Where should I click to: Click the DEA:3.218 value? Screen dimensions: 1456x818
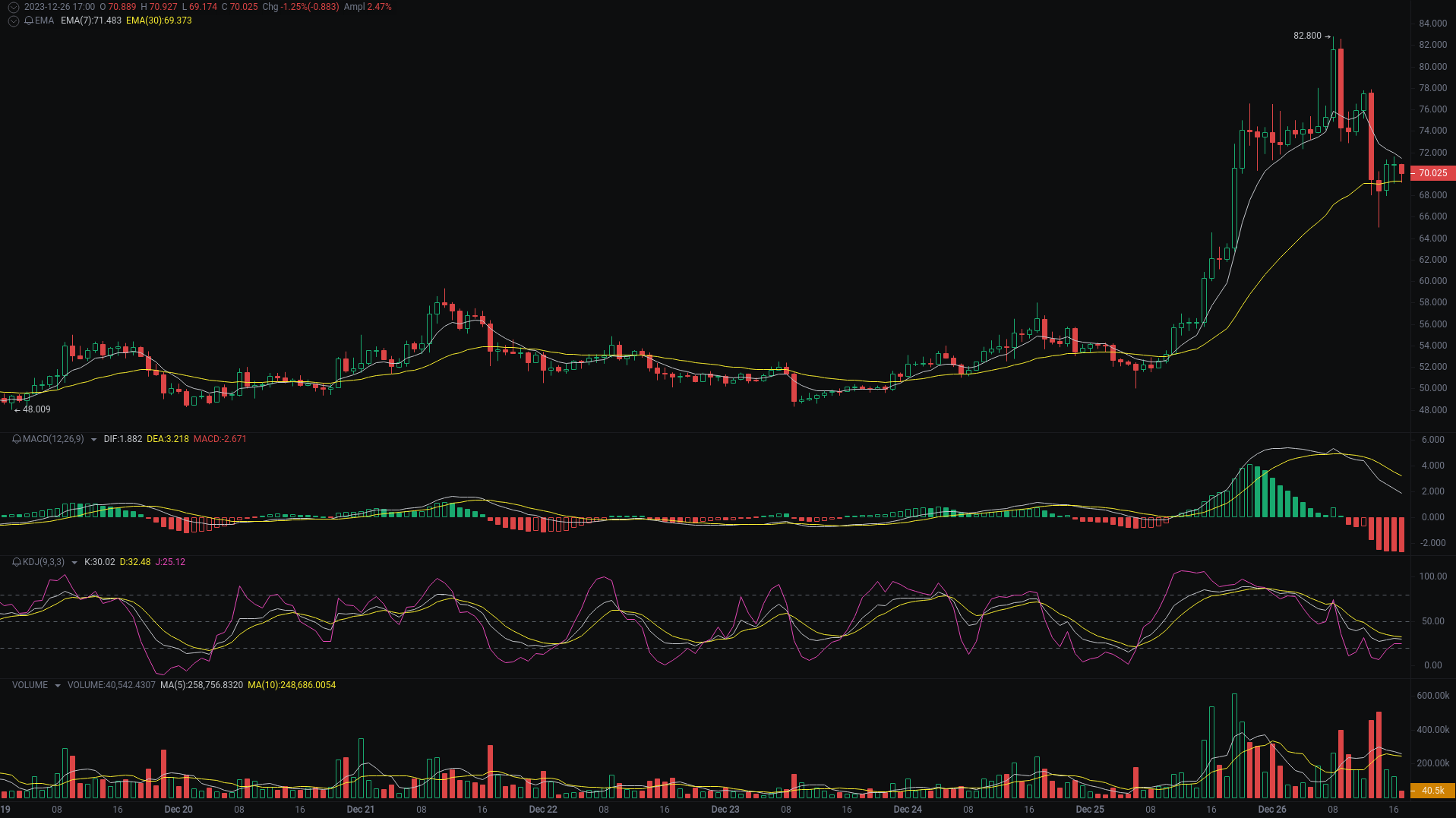point(168,439)
